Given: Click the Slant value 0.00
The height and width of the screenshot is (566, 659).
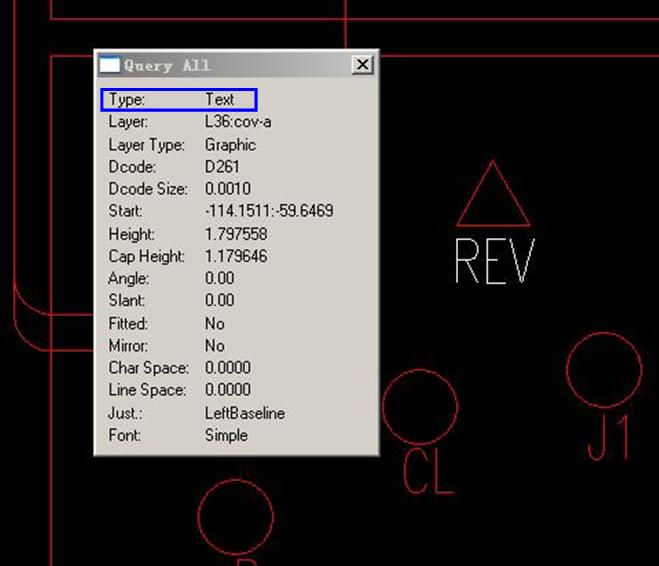Looking at the screenshot, I should click(219, 300).
